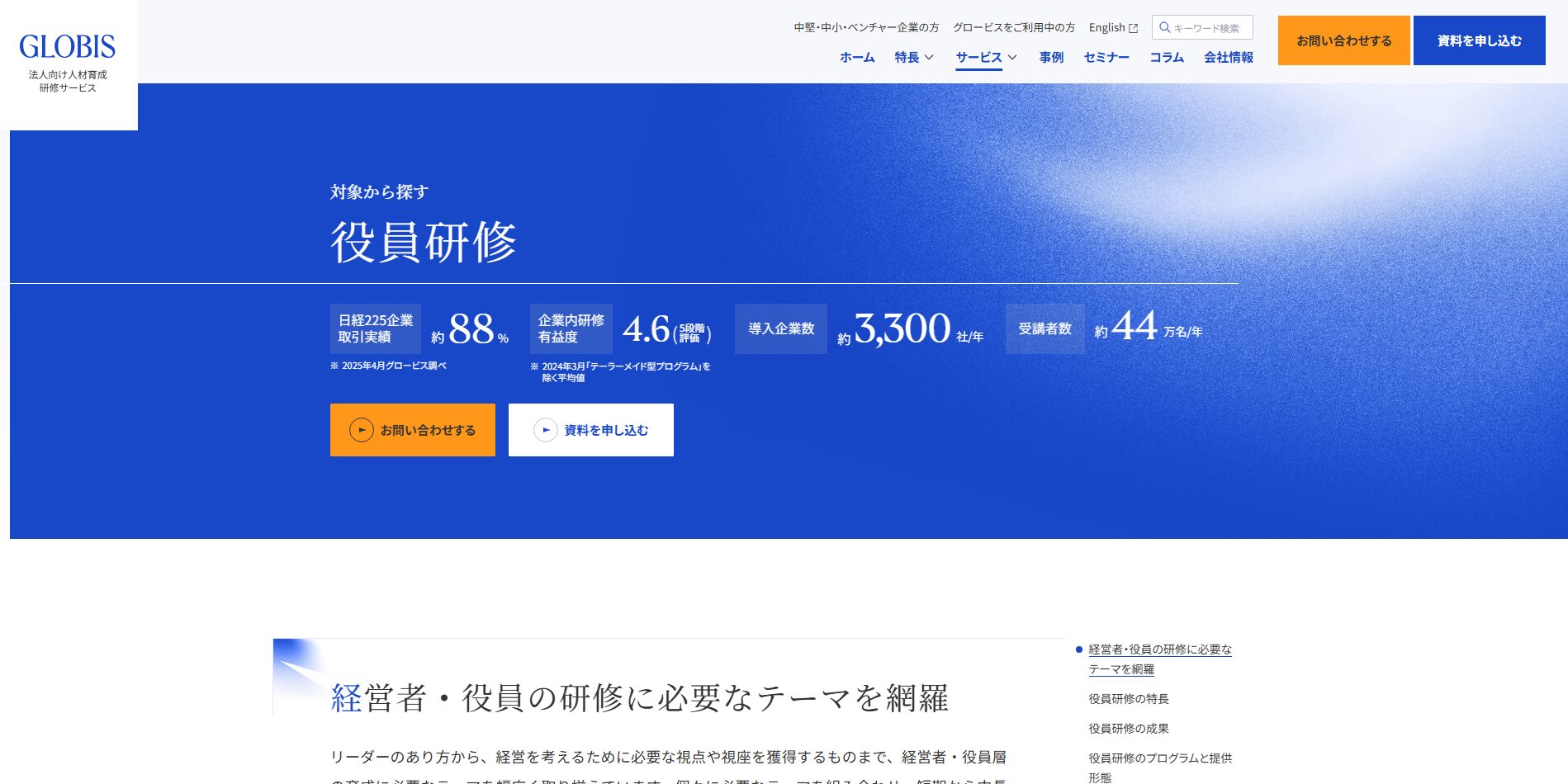Click the search magnifier icon

[1164, 27]
